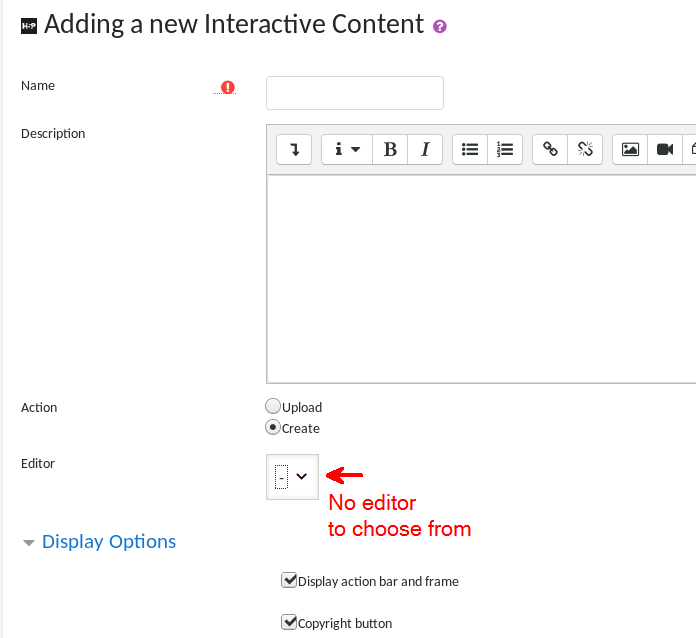
Task: Toggle bold formatting in description editor
Action: 390,150
